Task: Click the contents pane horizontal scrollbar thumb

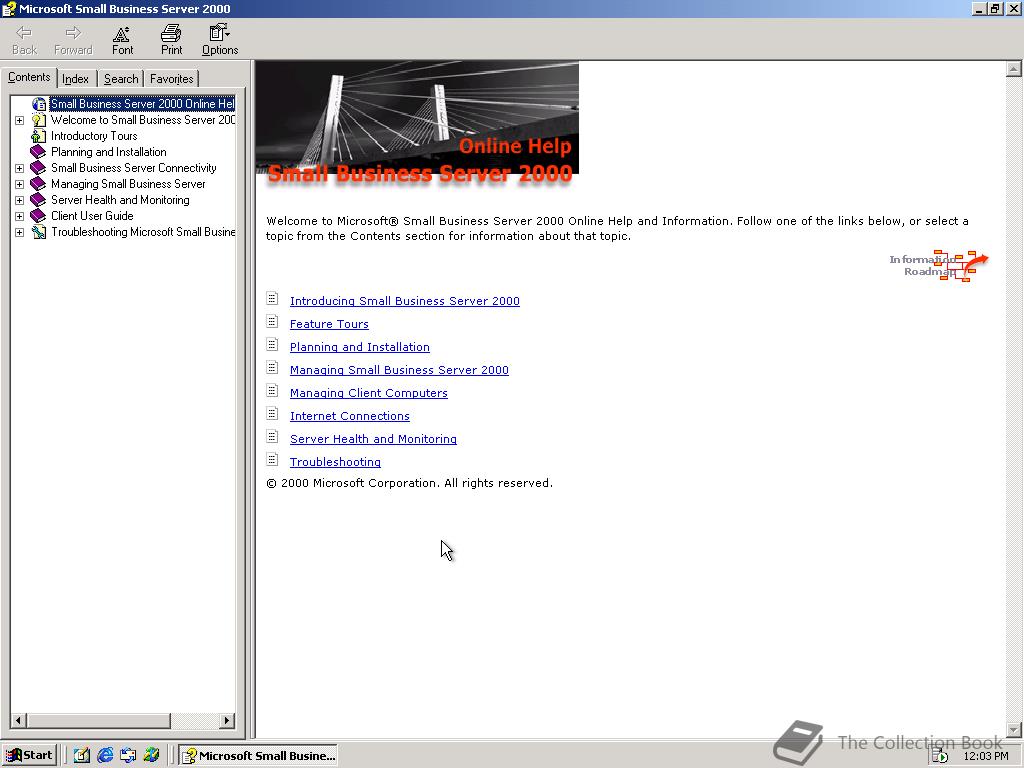Action: 99,720
